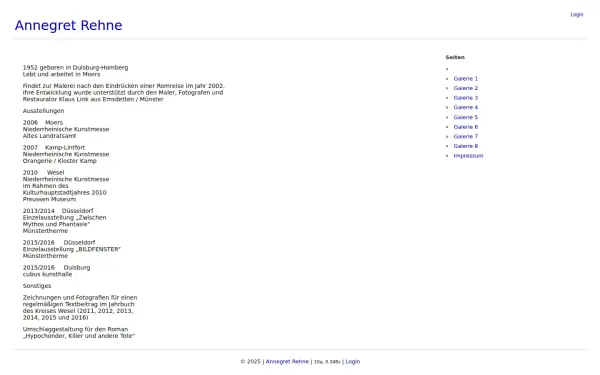Open Galerie 6 from Seiten list
Image resolution: width=600 pixels, height=375 pixels.
[466, 127]
